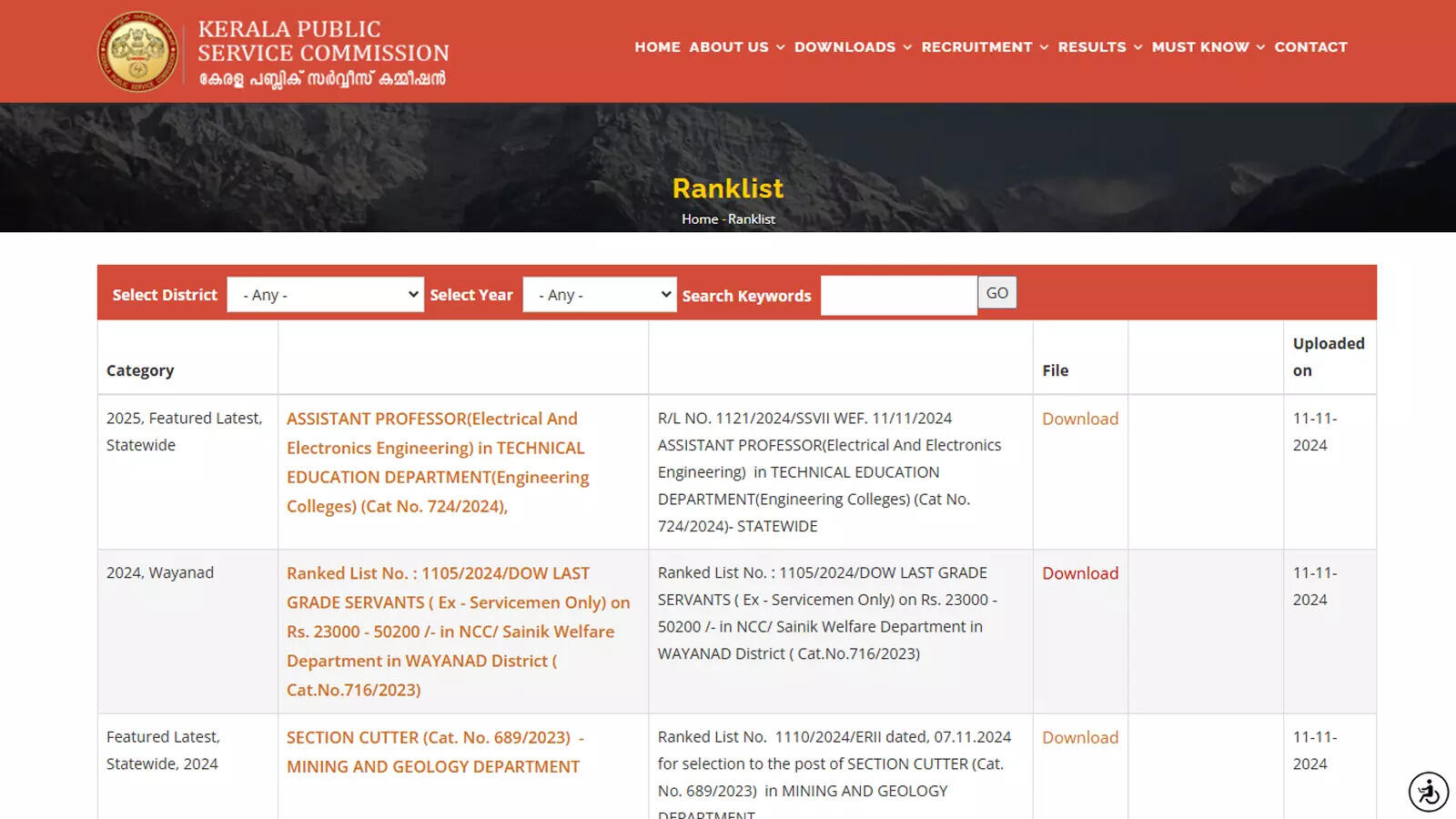Download the SECTION CUTTER ranklist file
Screen dimensions: 1456x819
tap(1080, 737)
